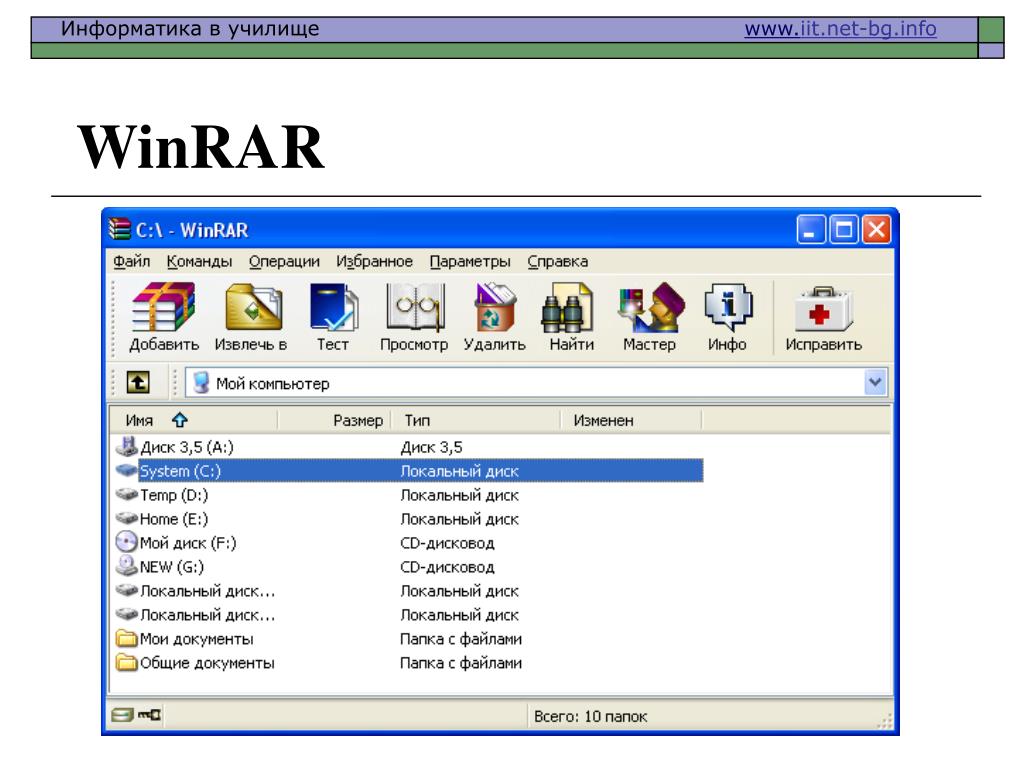Click the CD drive icon of NEW (G:)
This screenshot has height=768, width=1024.
pos(126,566)
